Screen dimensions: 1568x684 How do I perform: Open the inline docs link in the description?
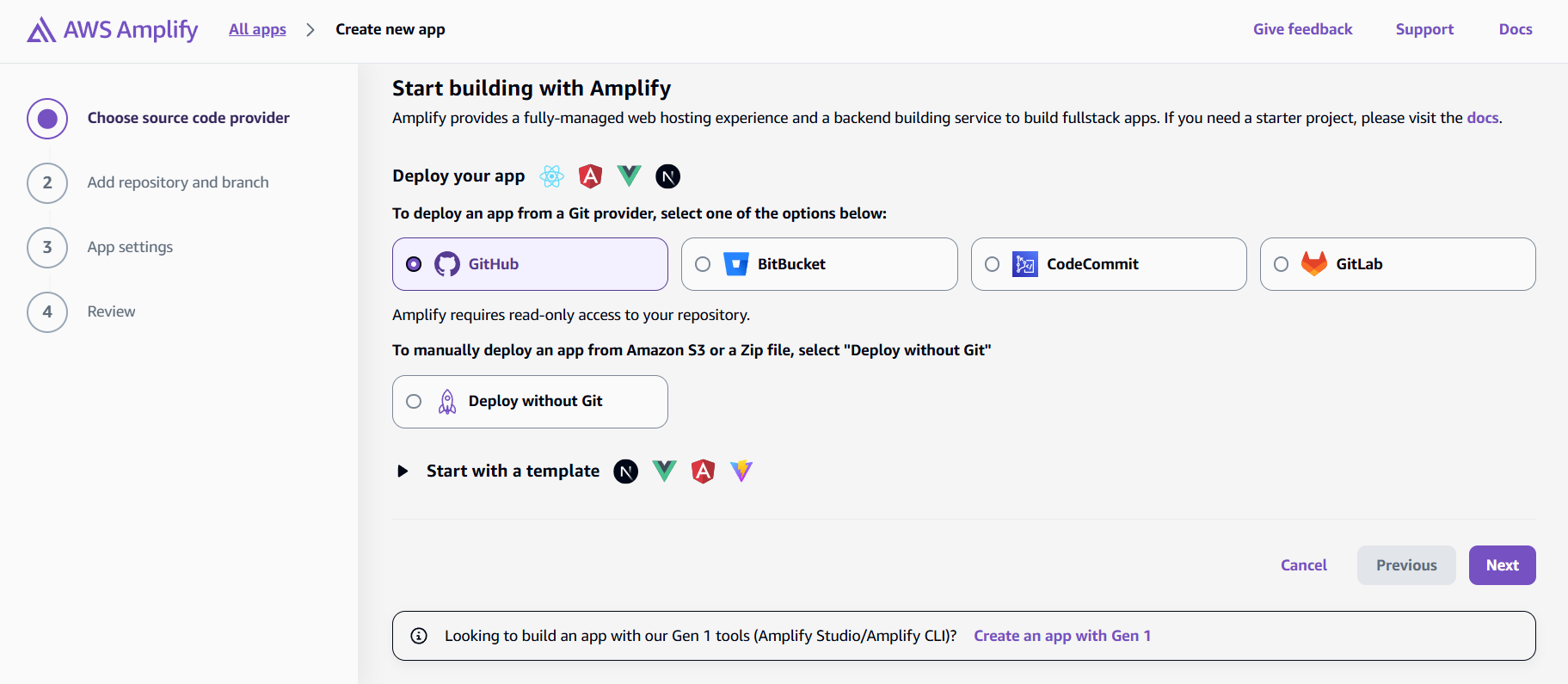point(1482,118)
